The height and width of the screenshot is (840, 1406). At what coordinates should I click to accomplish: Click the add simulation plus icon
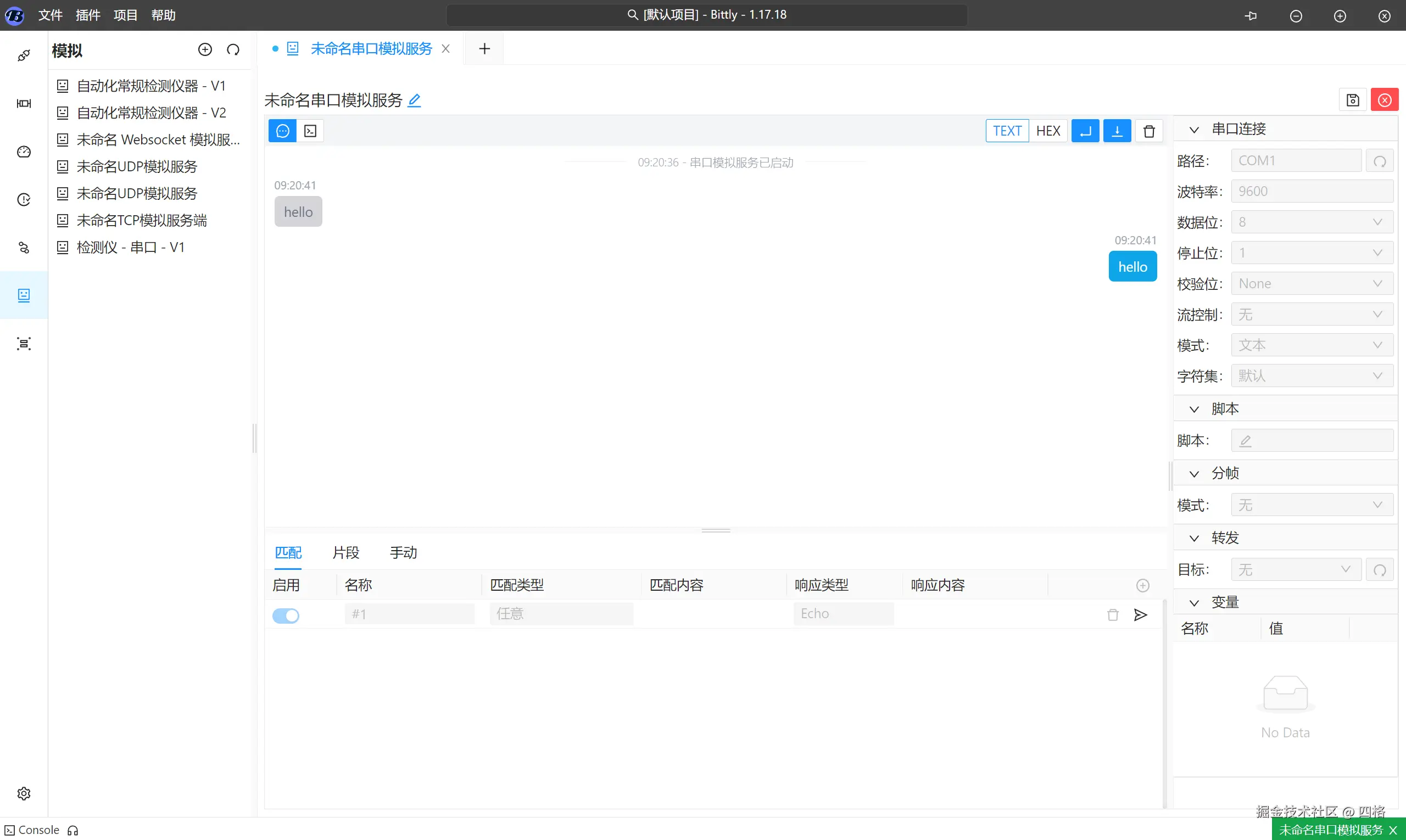pyautogui.click(x=205, y=50)
